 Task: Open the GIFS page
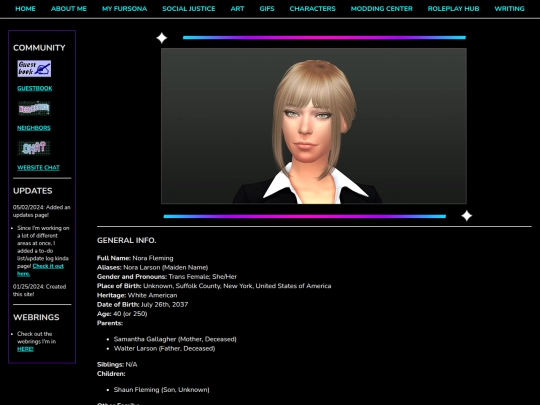[x=267, y=9]
